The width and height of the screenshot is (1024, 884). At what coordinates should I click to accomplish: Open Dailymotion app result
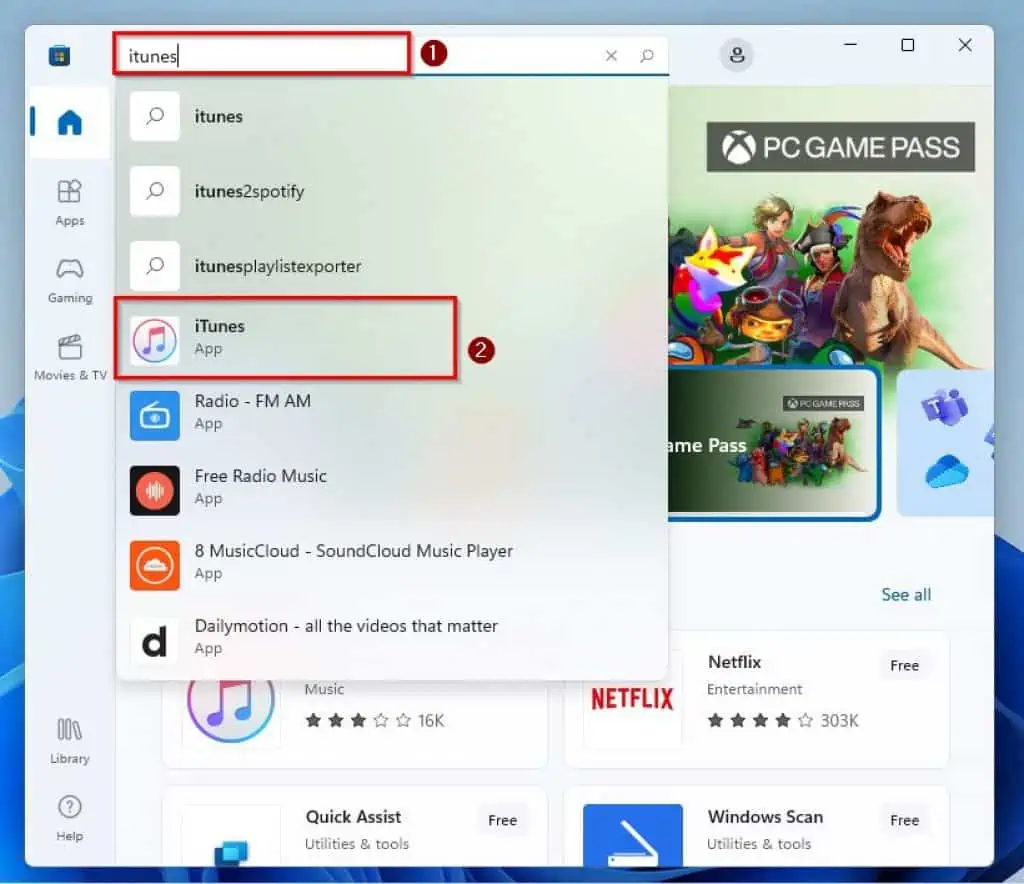392,640
